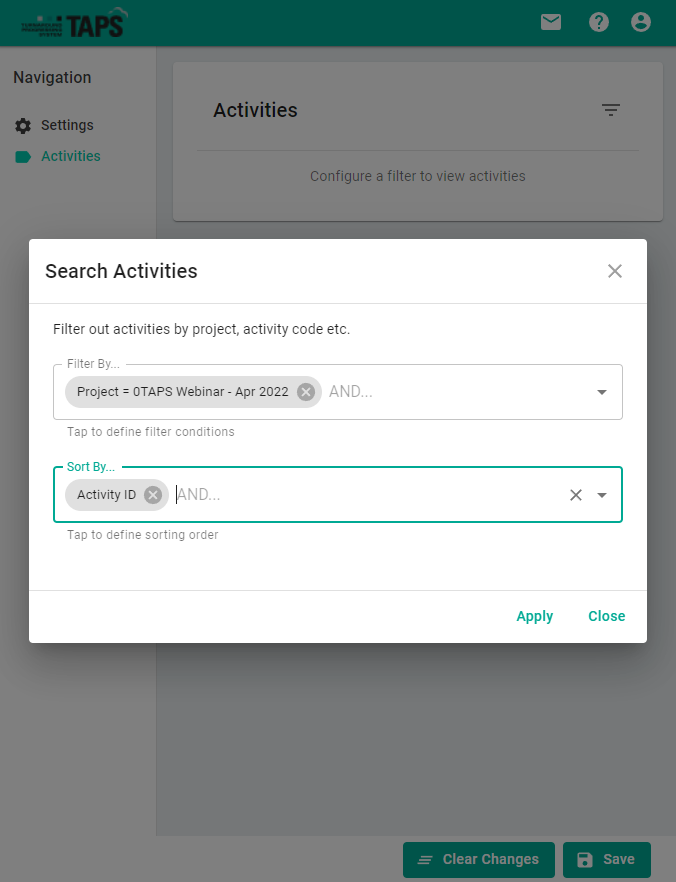
Task: Click the Save button
Action: click(x=606, y=859)
